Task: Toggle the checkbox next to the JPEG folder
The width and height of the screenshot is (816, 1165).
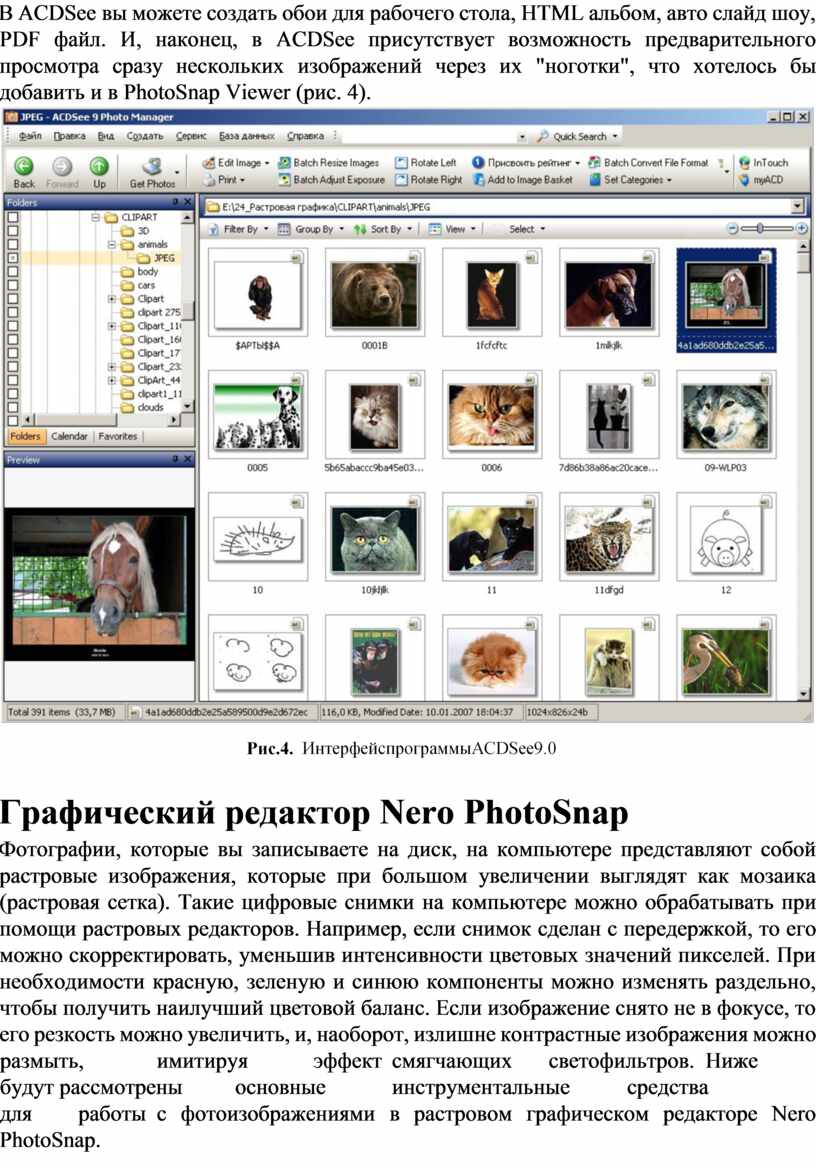Action: coord(12,257)
